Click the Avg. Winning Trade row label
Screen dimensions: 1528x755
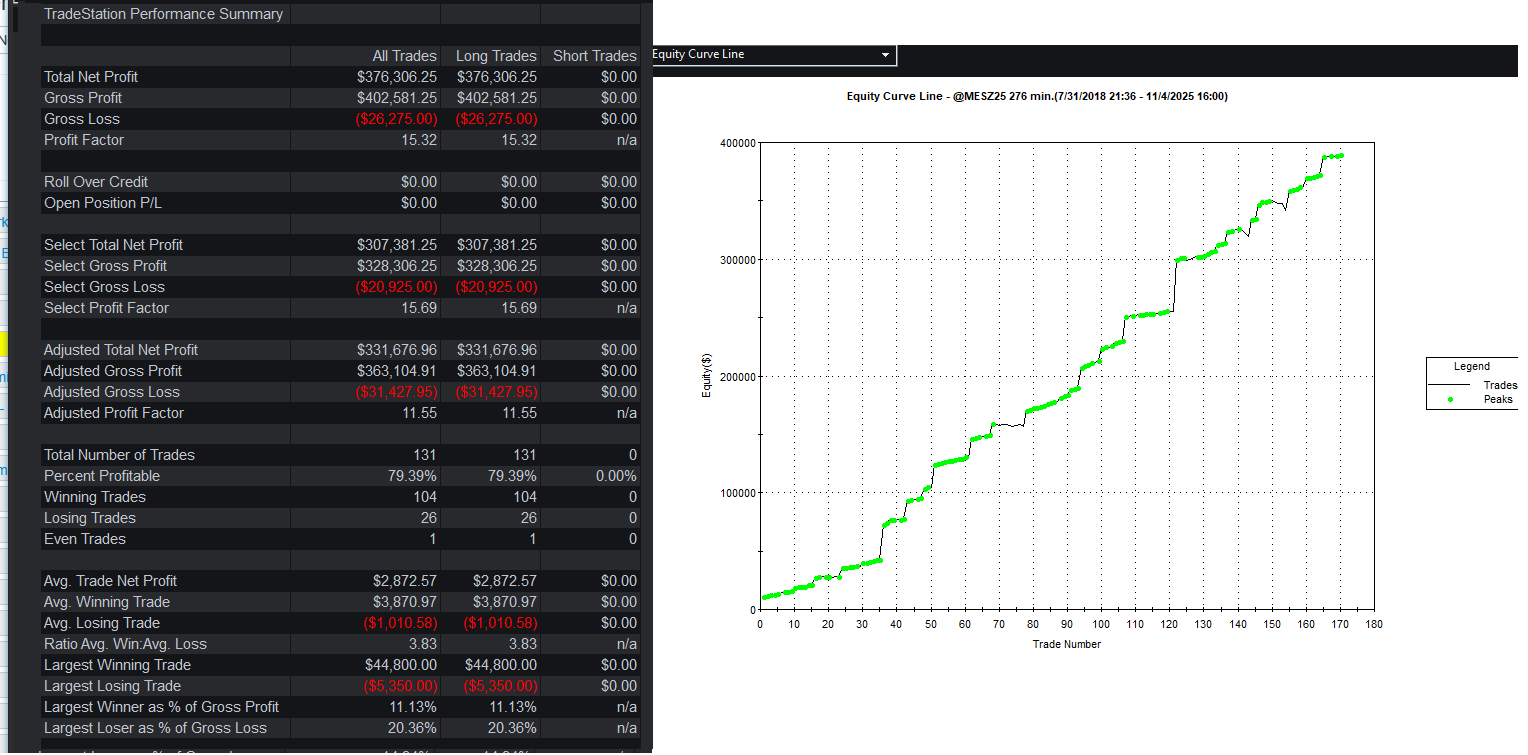pyautogui.click(x=107, y=602)
